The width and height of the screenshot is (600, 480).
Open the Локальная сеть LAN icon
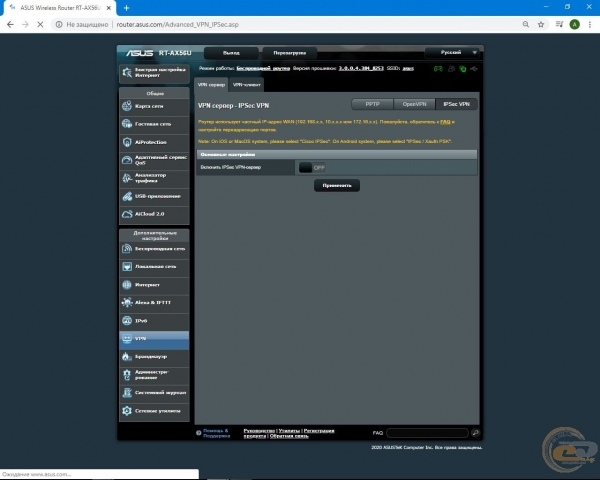coord(127,266)
